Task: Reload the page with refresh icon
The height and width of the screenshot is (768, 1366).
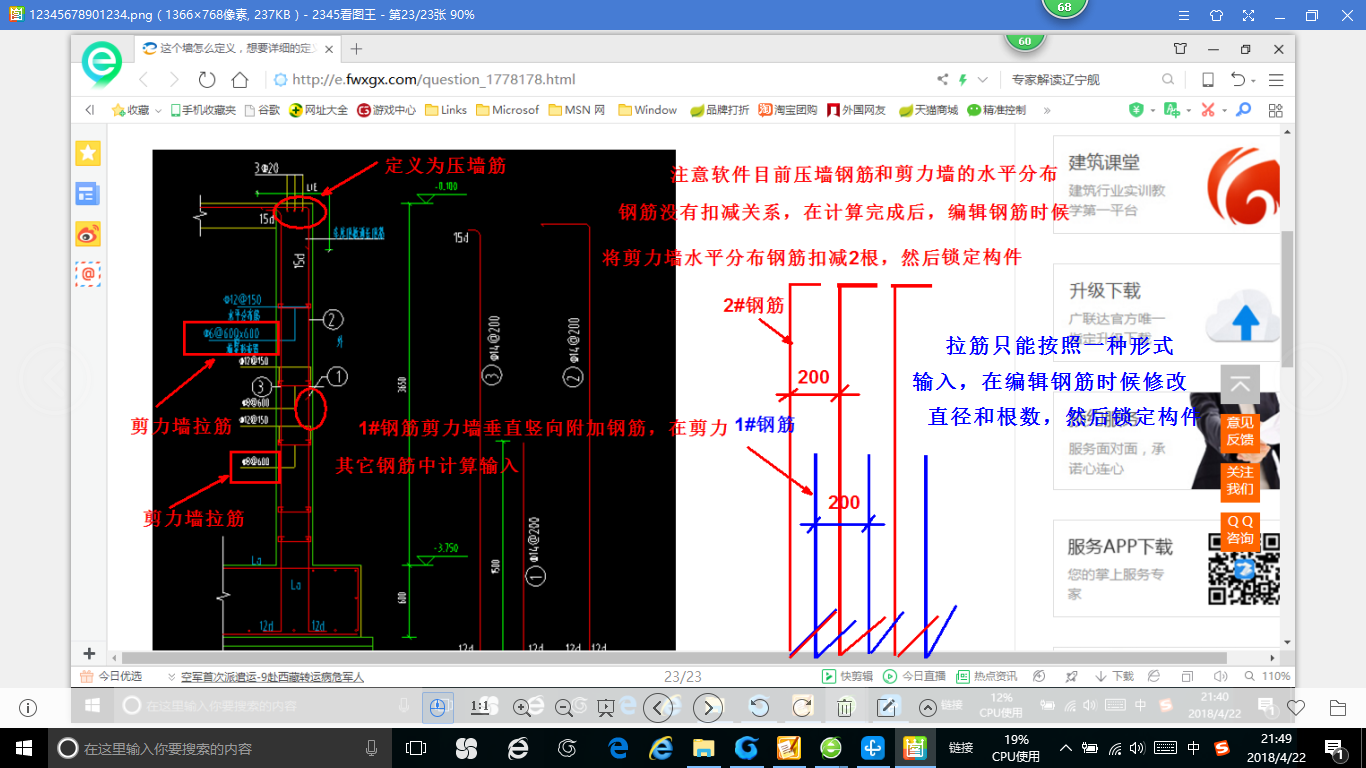Action: [x=207, y=80]
